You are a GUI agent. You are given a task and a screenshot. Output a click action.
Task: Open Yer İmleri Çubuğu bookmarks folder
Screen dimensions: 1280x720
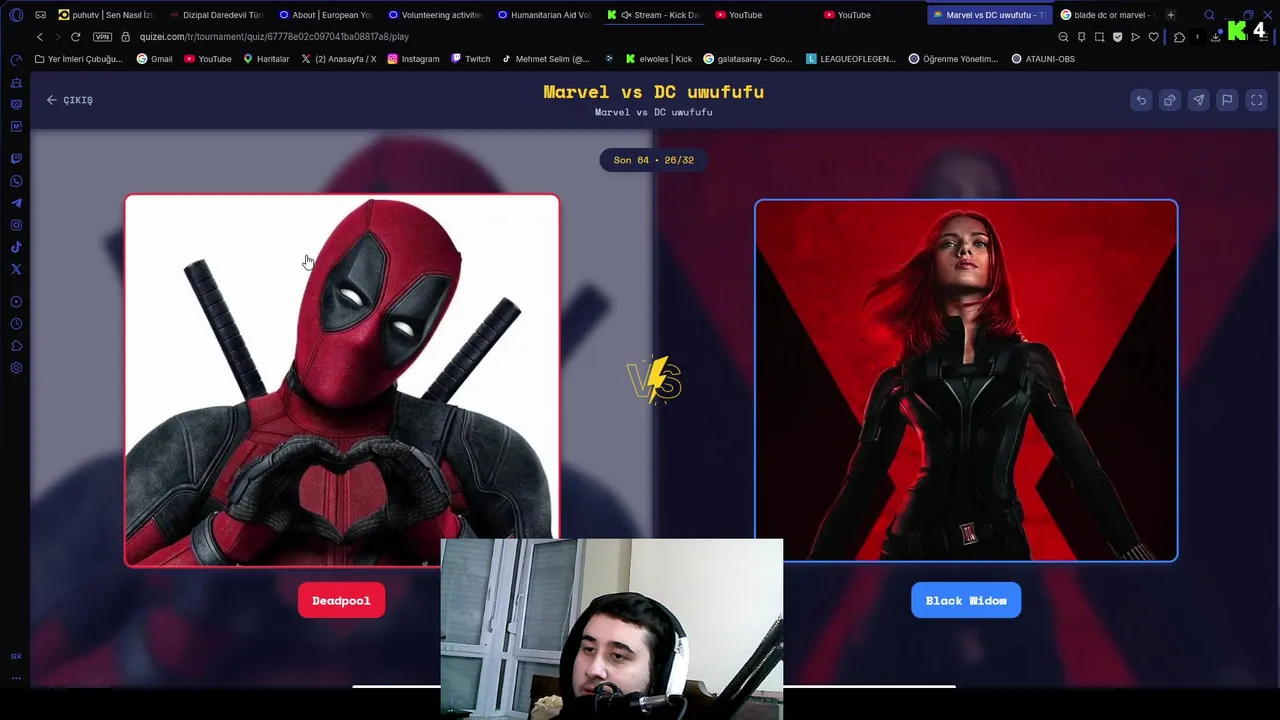point(78,59)
